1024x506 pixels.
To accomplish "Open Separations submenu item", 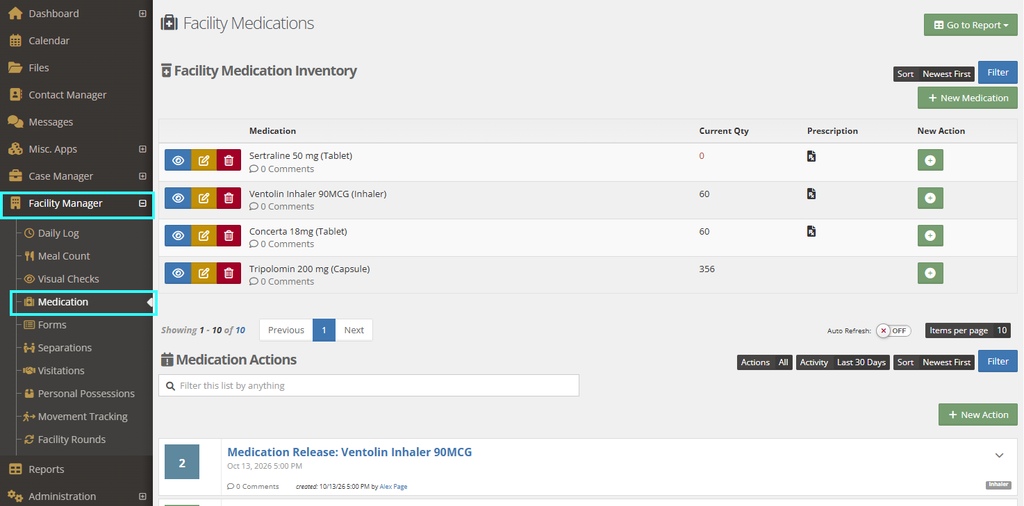I will [x=65, y=347].
